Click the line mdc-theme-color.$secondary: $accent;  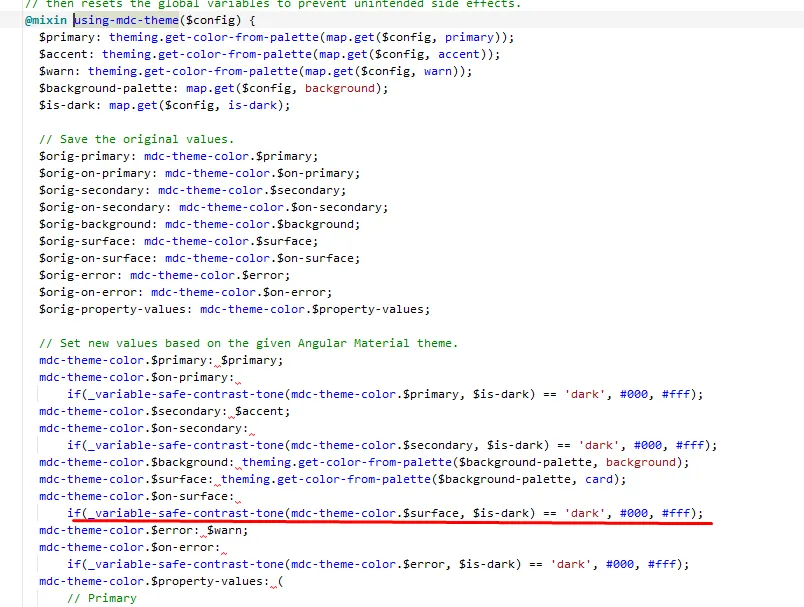(x=165, y=411)
